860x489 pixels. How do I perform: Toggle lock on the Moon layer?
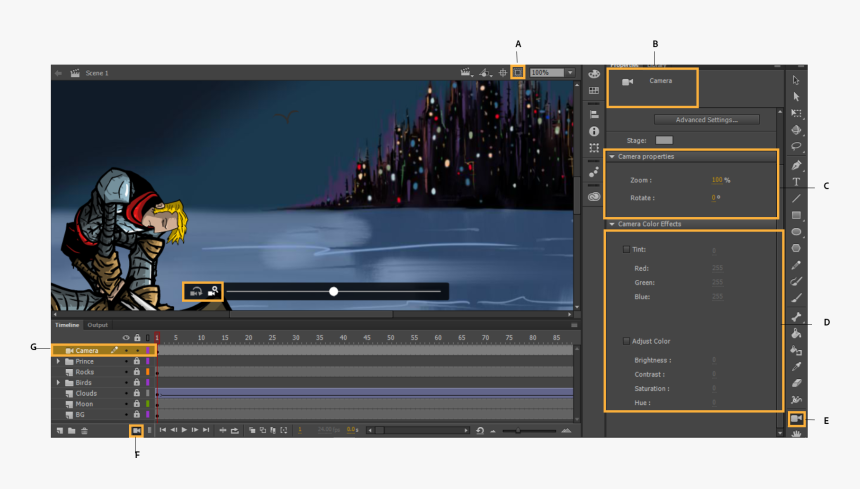[137, 403]
